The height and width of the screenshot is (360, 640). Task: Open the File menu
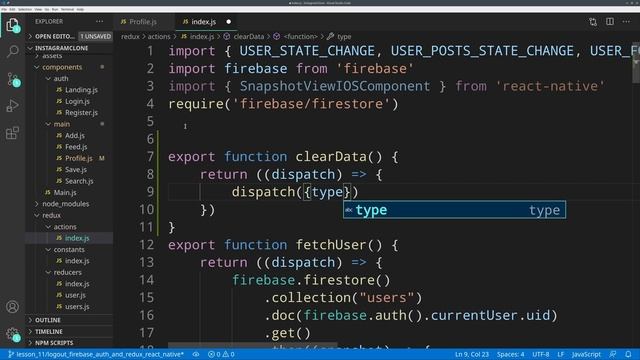pyautogui.click(x=4, y=9)
